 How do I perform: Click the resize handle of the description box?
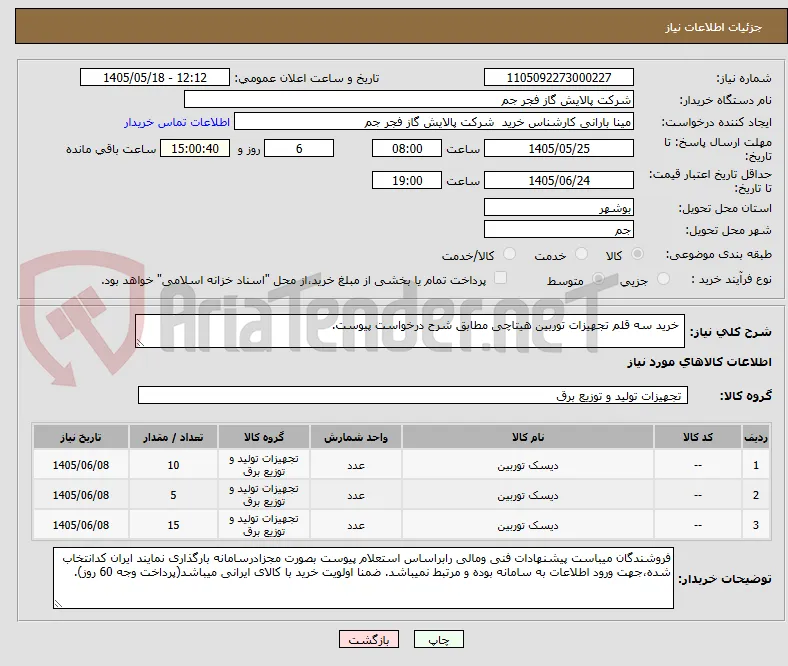point(140,343)
